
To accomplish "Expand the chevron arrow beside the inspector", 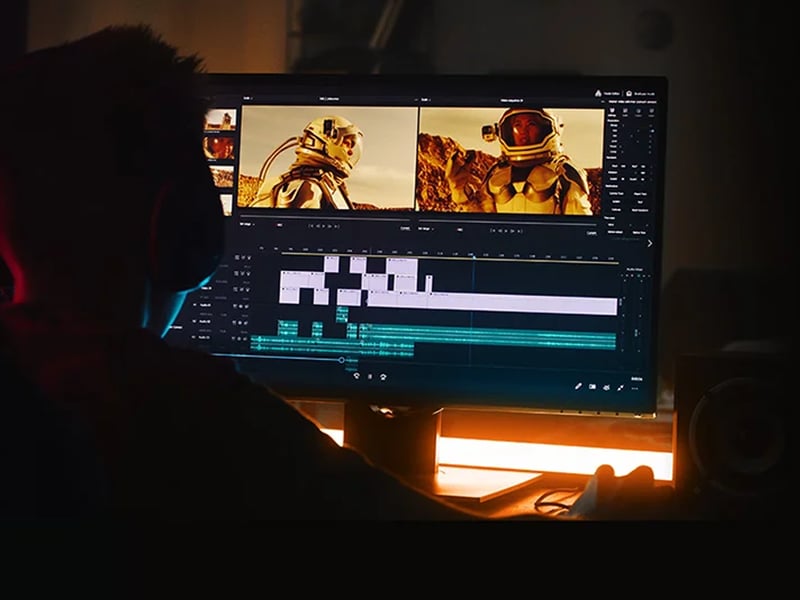I will coord(649,244).
